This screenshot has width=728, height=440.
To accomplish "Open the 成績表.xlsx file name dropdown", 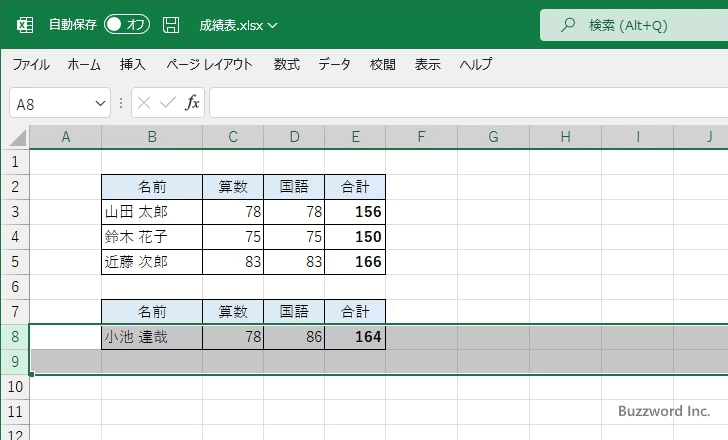I will click(x=238, y=25).
